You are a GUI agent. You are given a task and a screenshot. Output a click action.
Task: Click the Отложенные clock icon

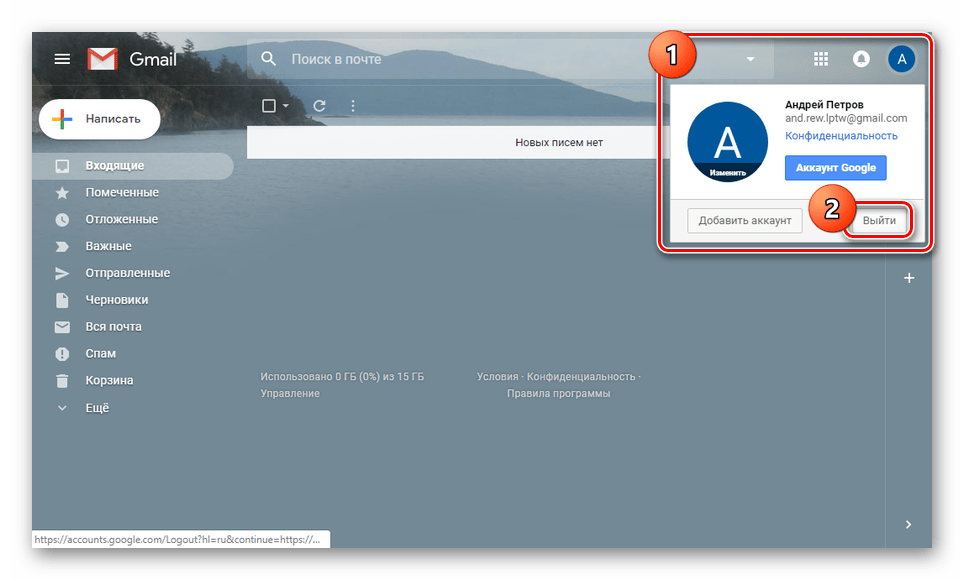(x=62, y=220)
